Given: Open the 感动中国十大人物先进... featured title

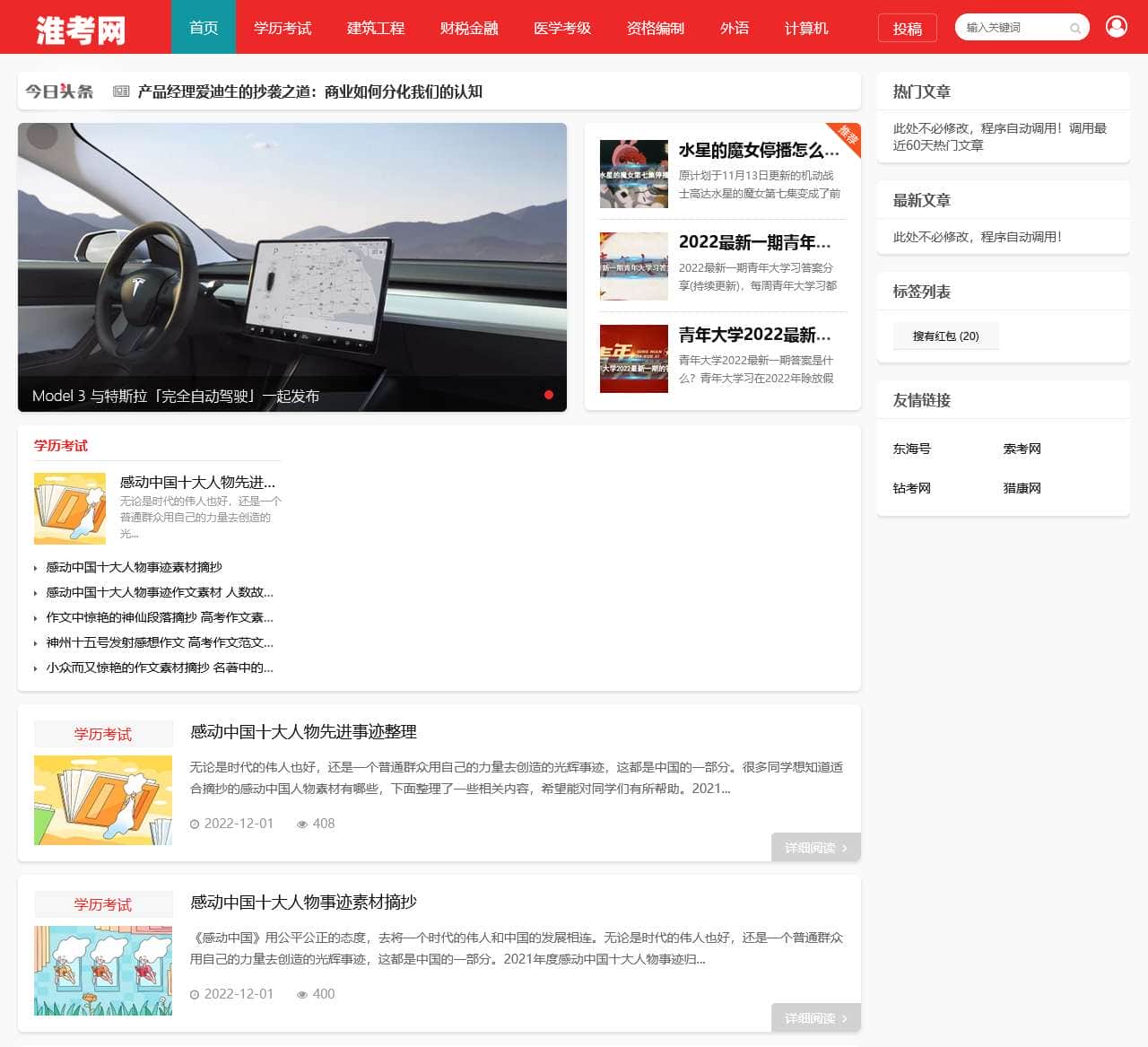Looking at the screenshot, I should 197,482.
